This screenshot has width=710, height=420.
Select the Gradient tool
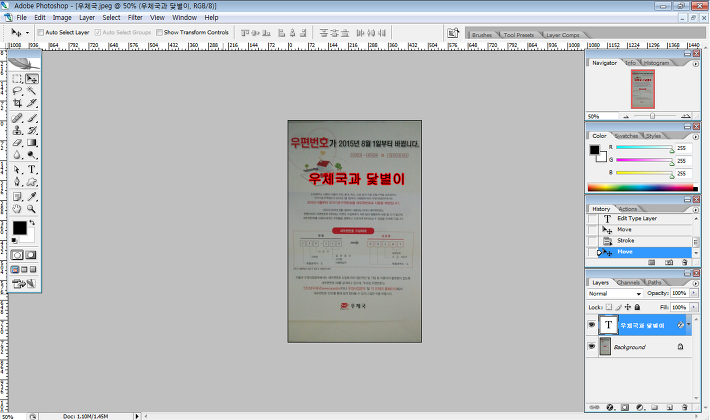[32, 143]
